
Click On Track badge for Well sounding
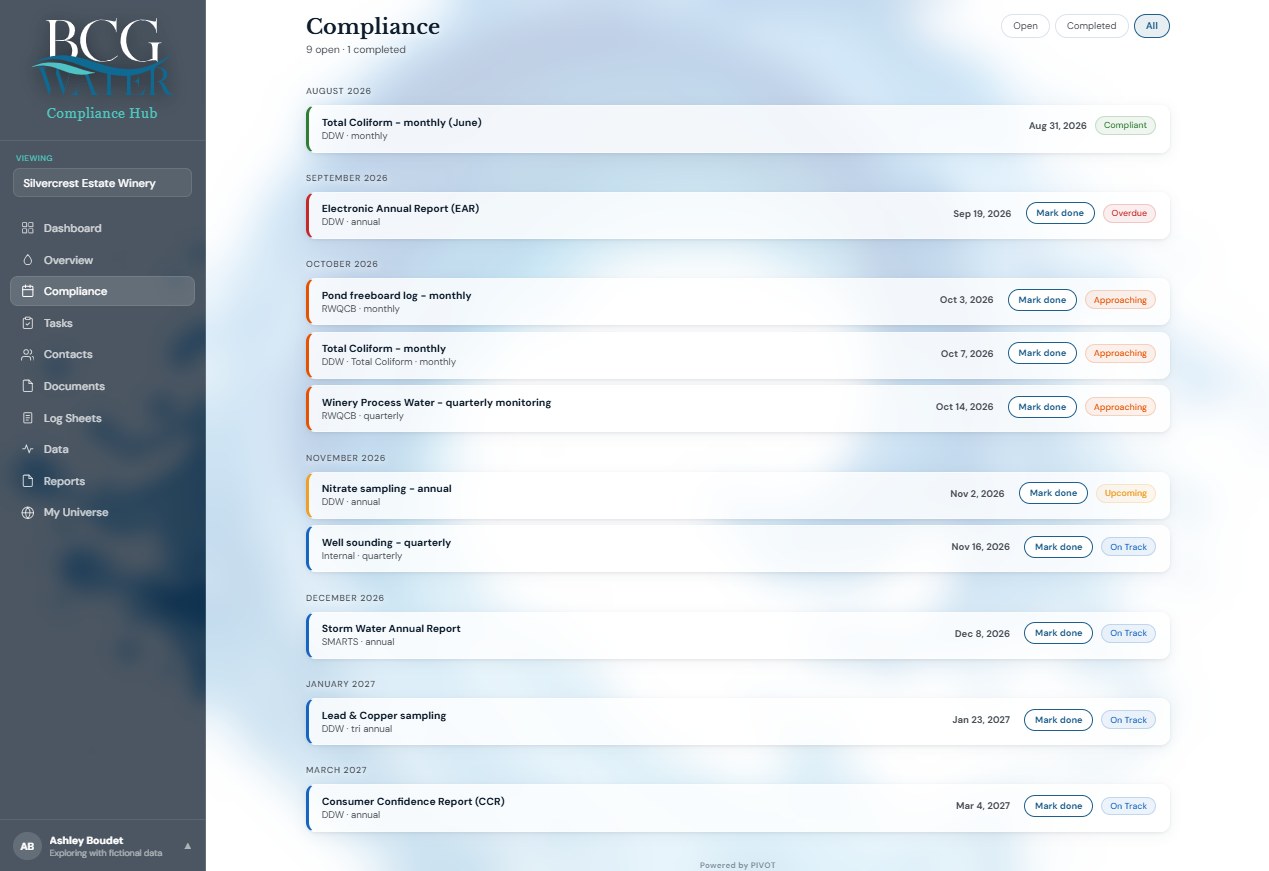[1128, 547]
